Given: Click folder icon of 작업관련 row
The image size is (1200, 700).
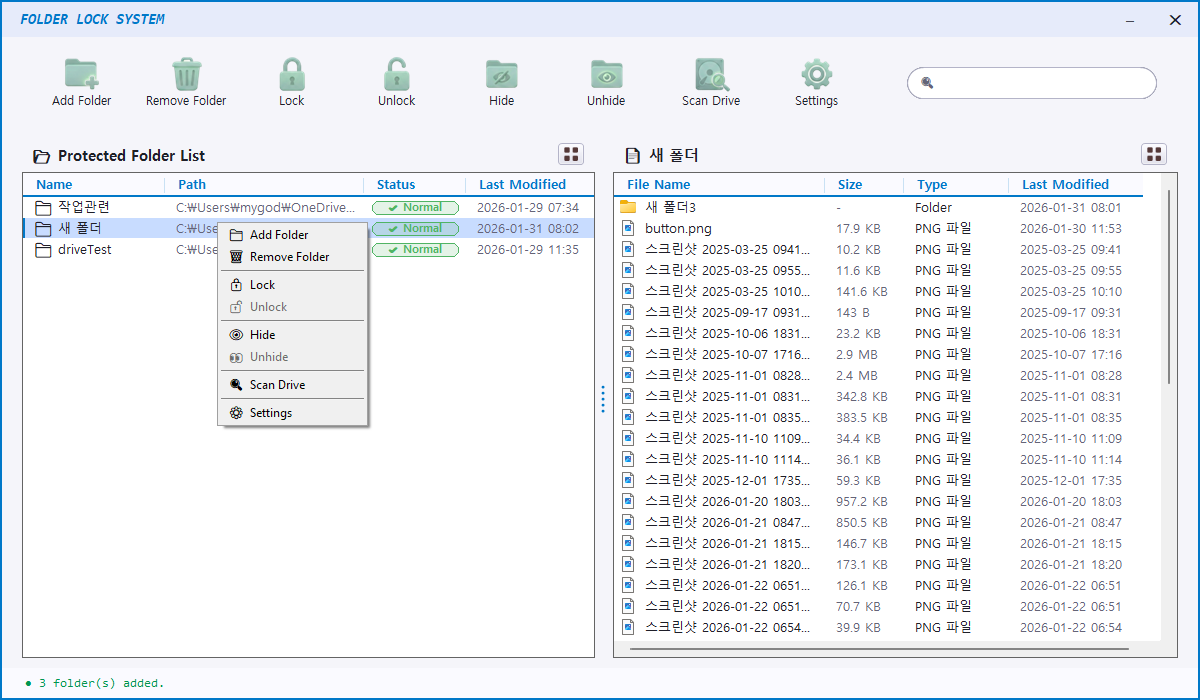Looking at the screenshot, I should pyautogui.click(x=43, y=208).
